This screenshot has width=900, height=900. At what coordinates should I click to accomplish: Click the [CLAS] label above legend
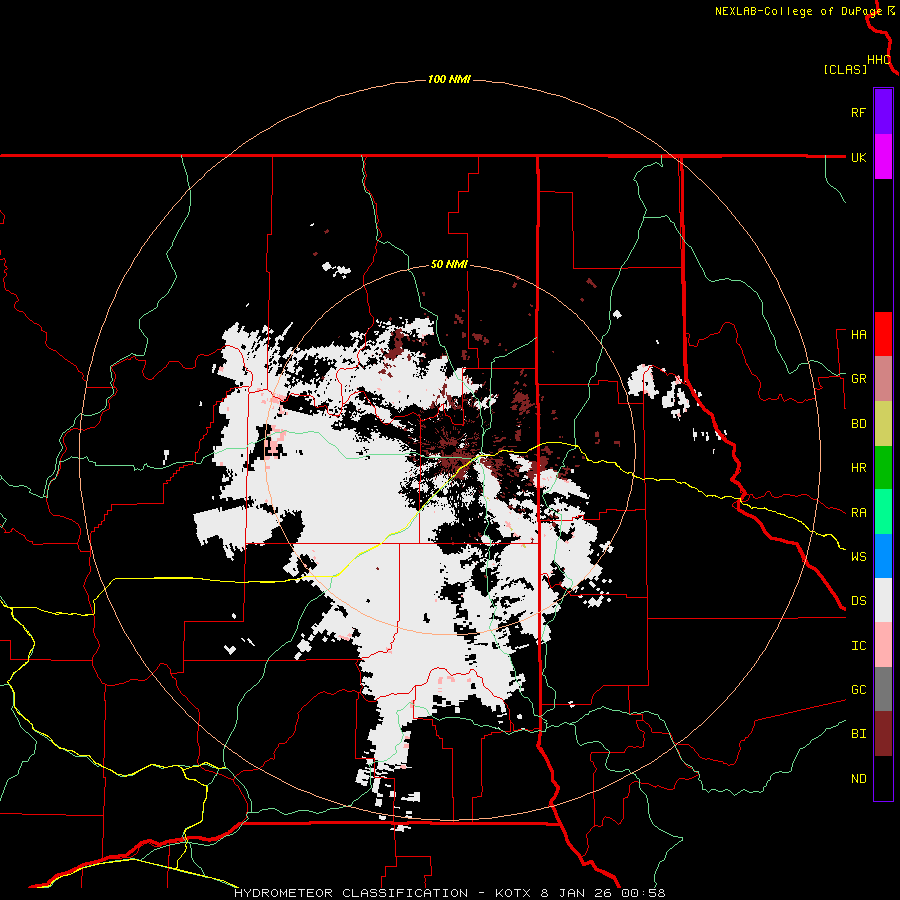845,69
